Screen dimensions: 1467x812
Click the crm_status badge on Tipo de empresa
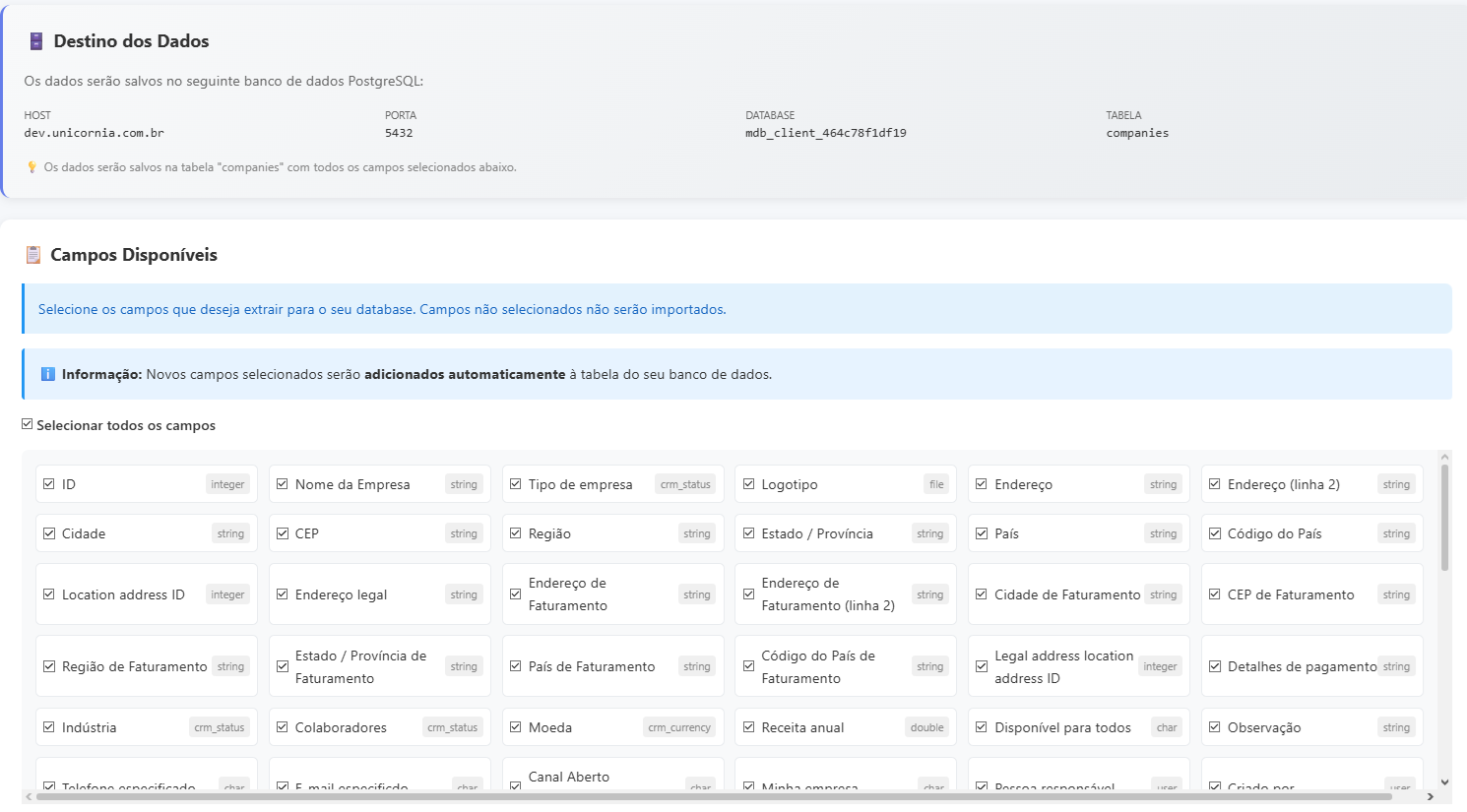click(685, 484)
